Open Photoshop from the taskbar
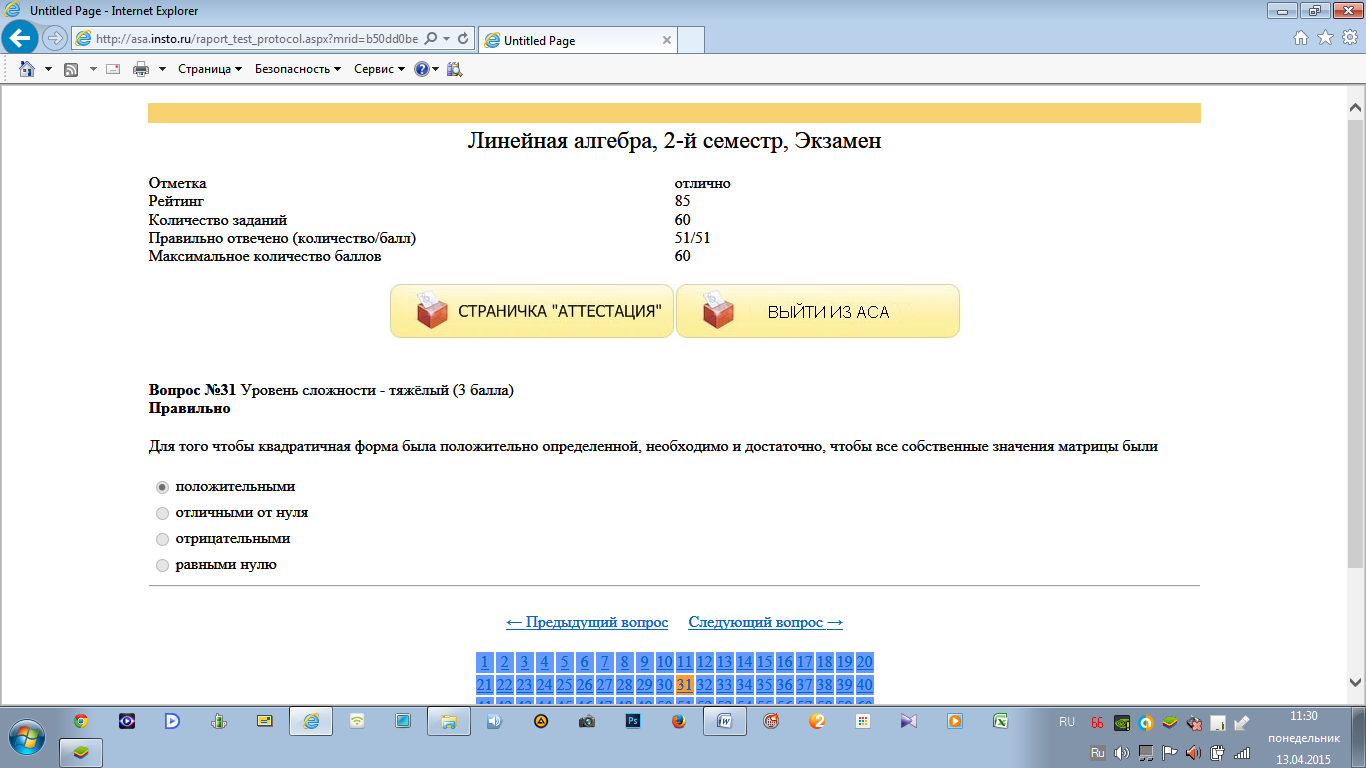Viewport: 1366px width, 768px height. coord(633,721)
